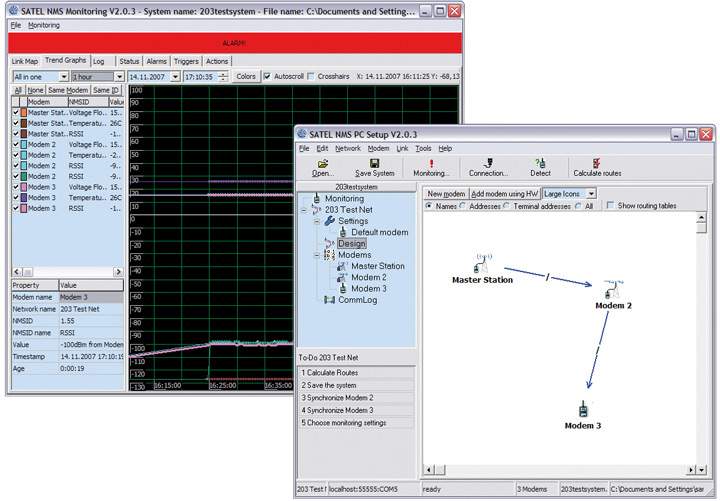720x501 pixels.
Task: Click the Modem name property value Modem 3
Action: click(91, 297)
